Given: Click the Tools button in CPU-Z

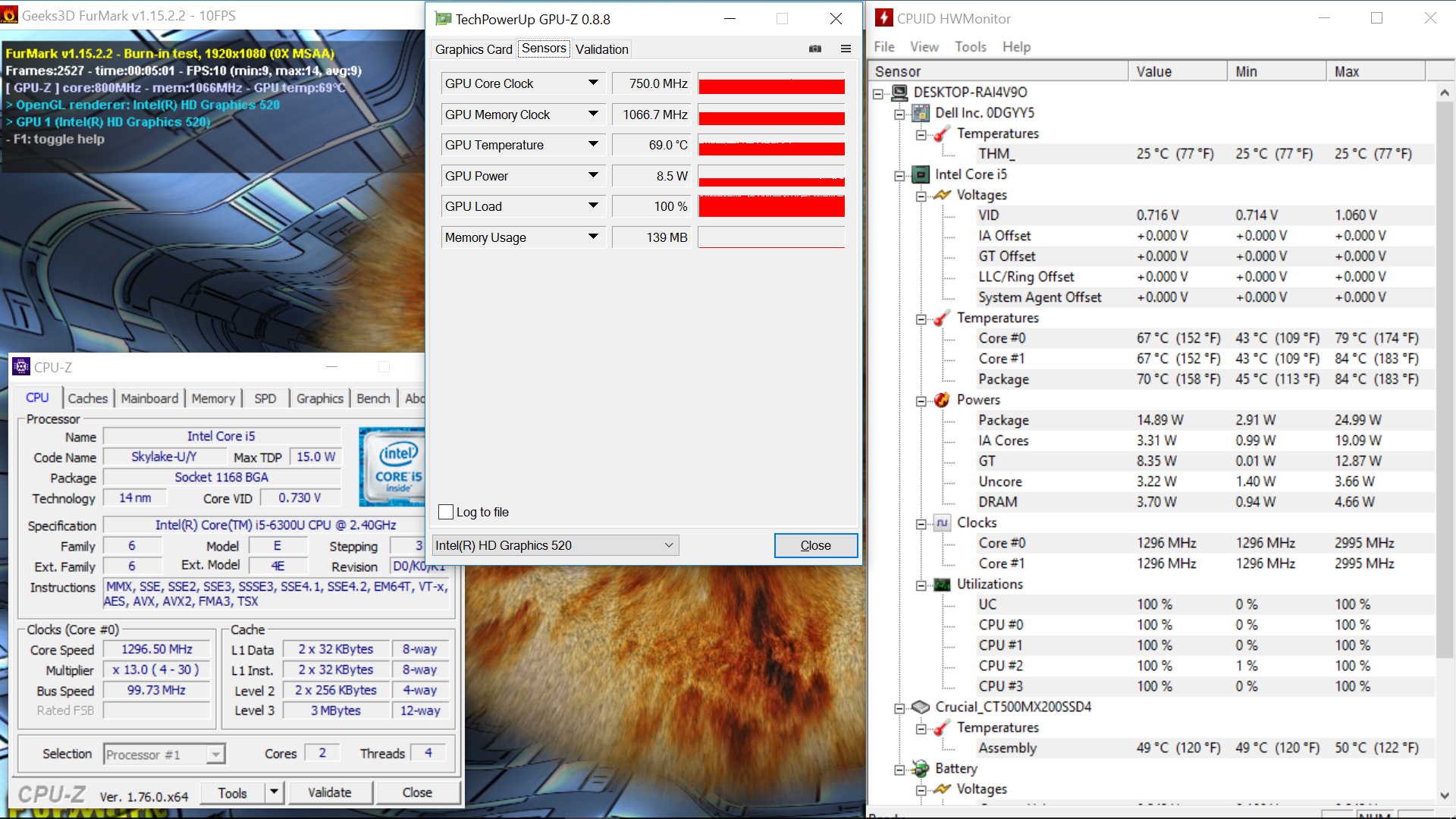Looking at the screenshot, I should coord(233,792).
